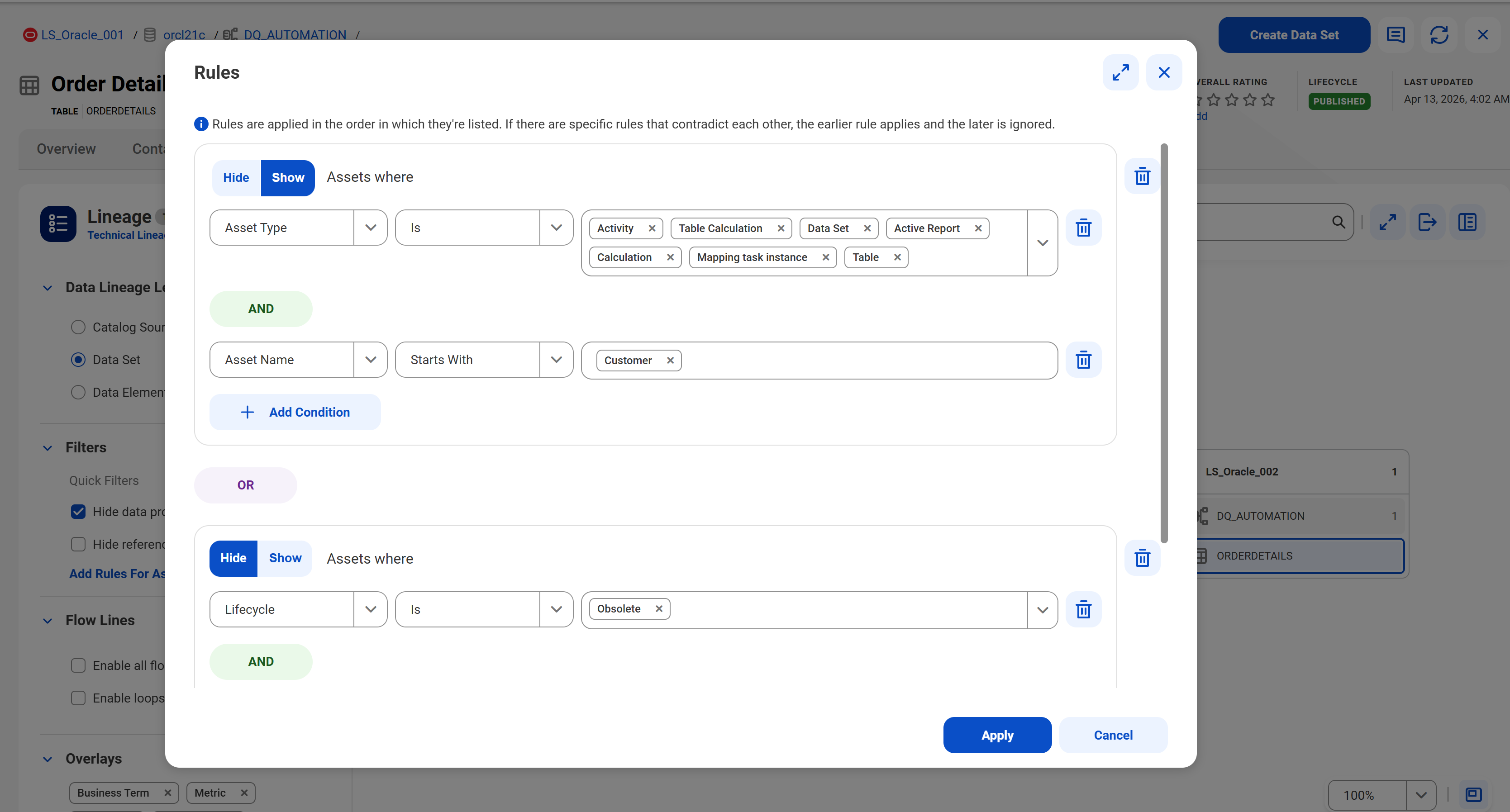Viewport: 1510px width, 812px height.
Task: Remove the Activity tag
Action: tap(652, 228)
